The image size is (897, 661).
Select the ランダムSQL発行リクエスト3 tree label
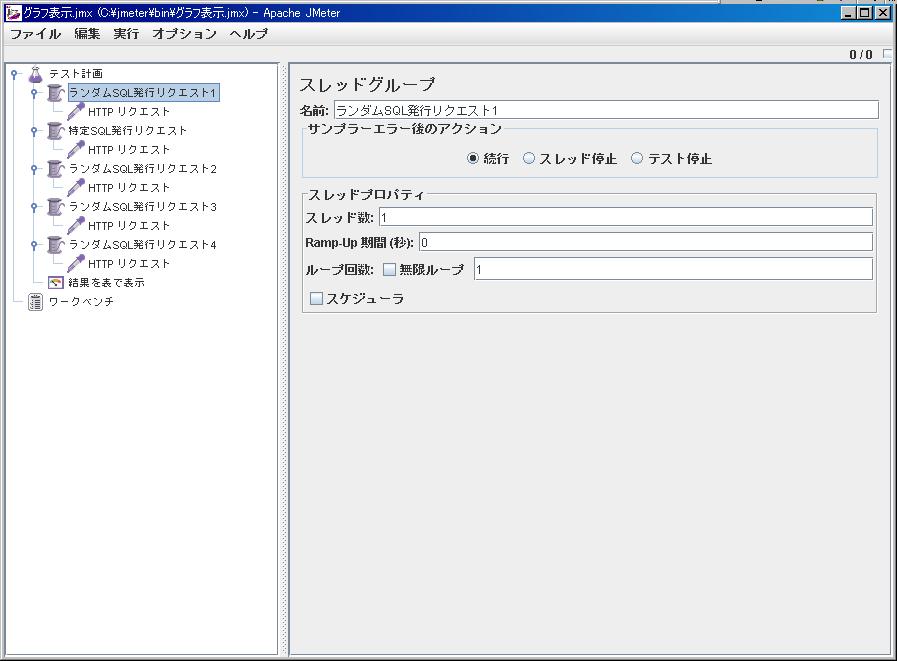pos(143,207)
